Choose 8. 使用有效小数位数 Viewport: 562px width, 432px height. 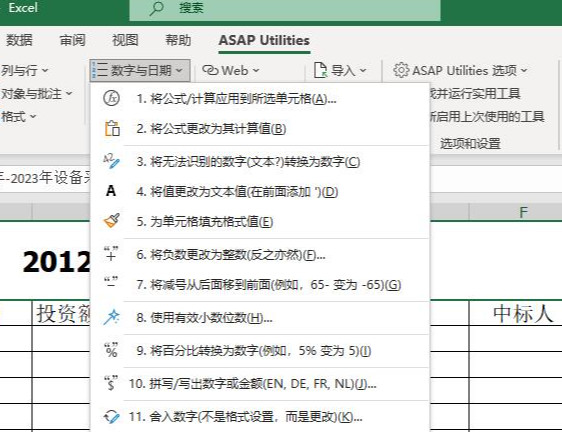pos(260,318)
